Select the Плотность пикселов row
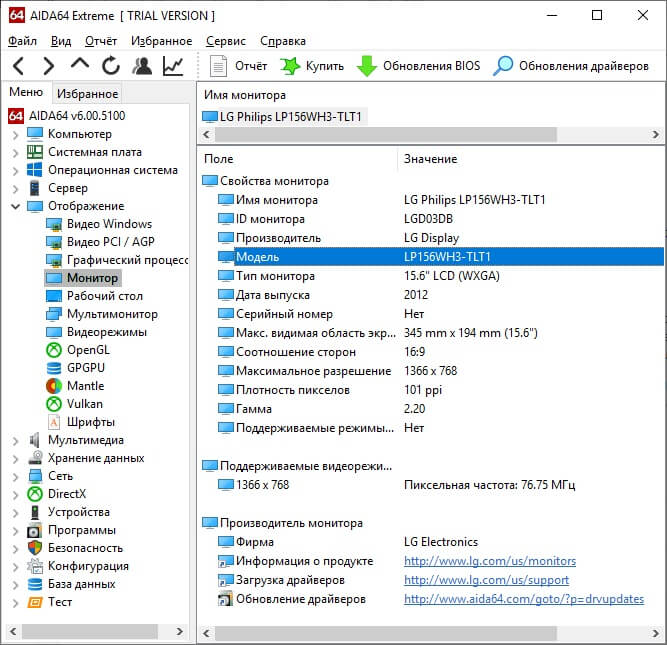667x645 pixels. pos(439,390)
